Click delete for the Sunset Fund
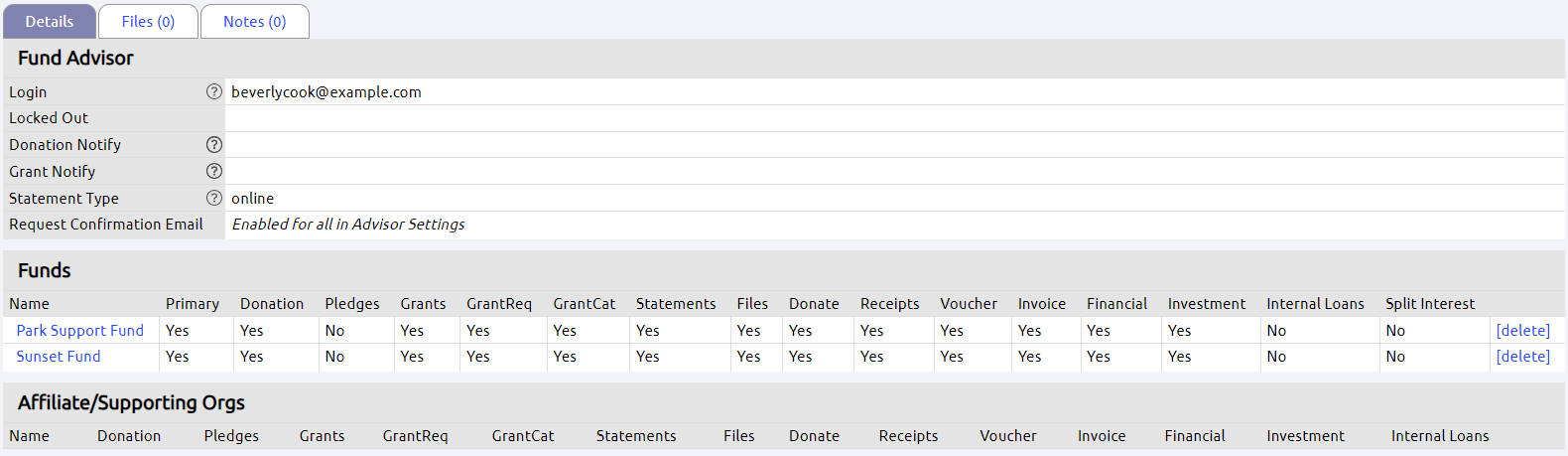This screenshot has height=456, width=1568. click(x=1522, y=357)
